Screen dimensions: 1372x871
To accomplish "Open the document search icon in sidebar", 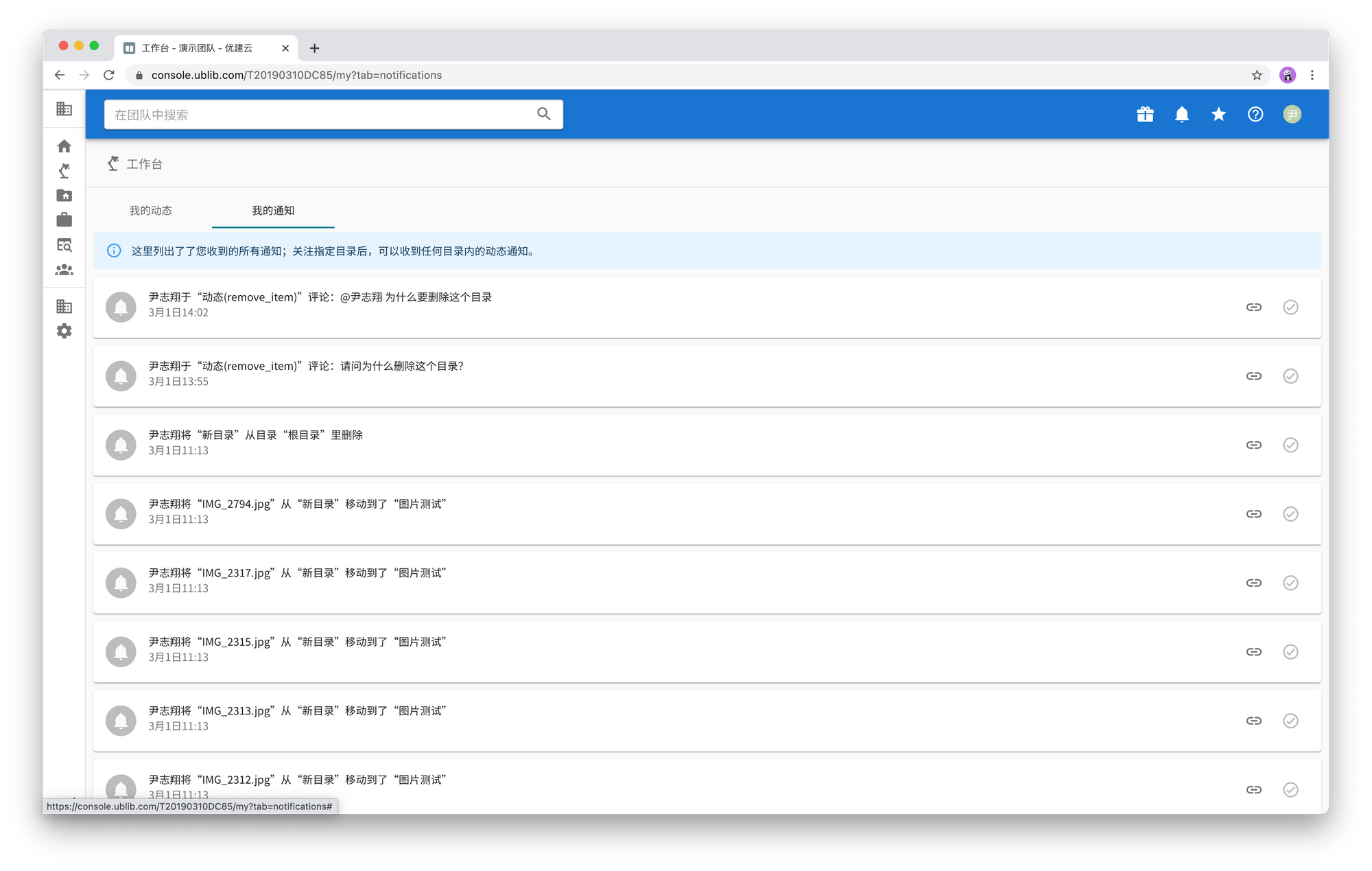I will pyautogui.click(x=64, y=245).
